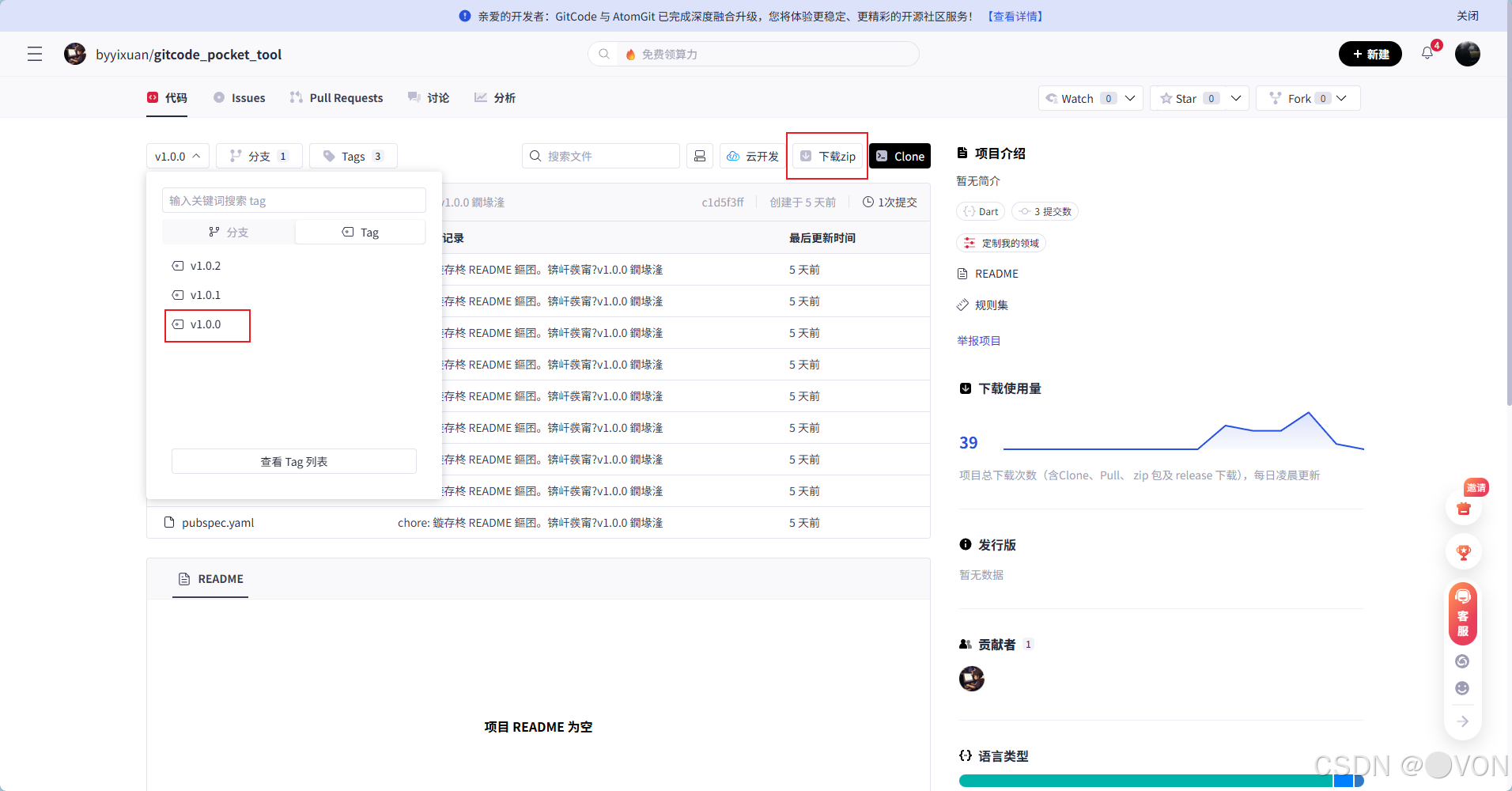Switch file list display mode icon
Screen dimensions: 1512x791
[699, 156]
